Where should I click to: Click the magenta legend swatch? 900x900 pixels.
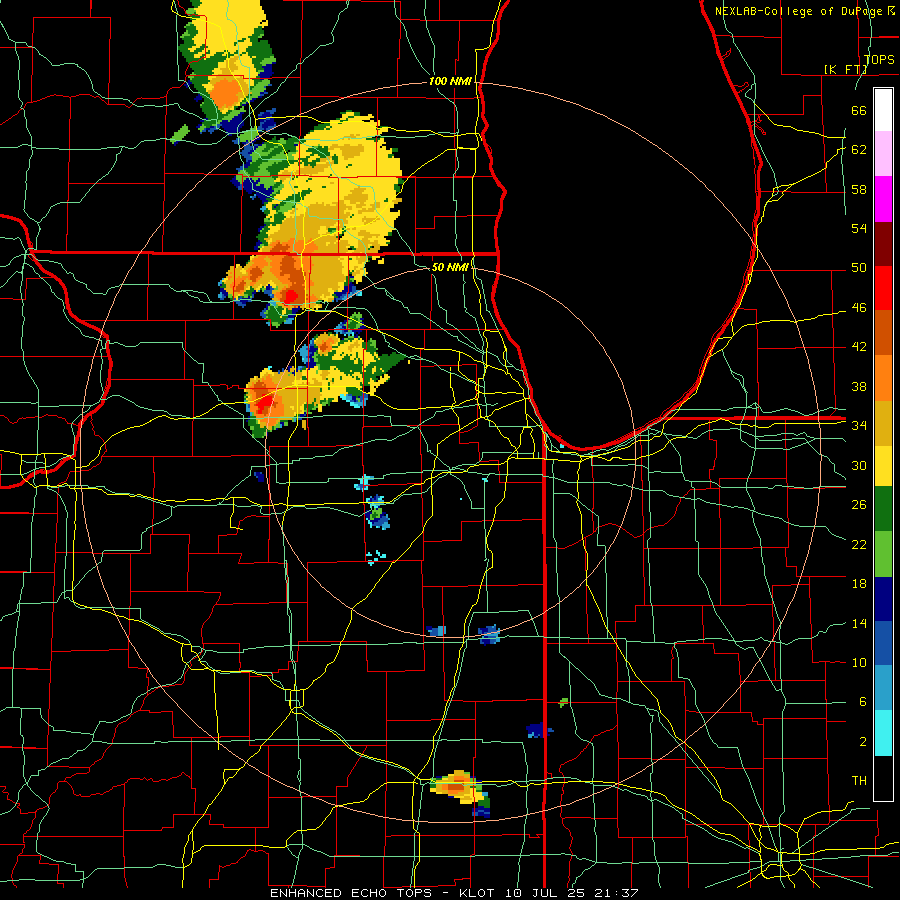(x=883, y=199)
